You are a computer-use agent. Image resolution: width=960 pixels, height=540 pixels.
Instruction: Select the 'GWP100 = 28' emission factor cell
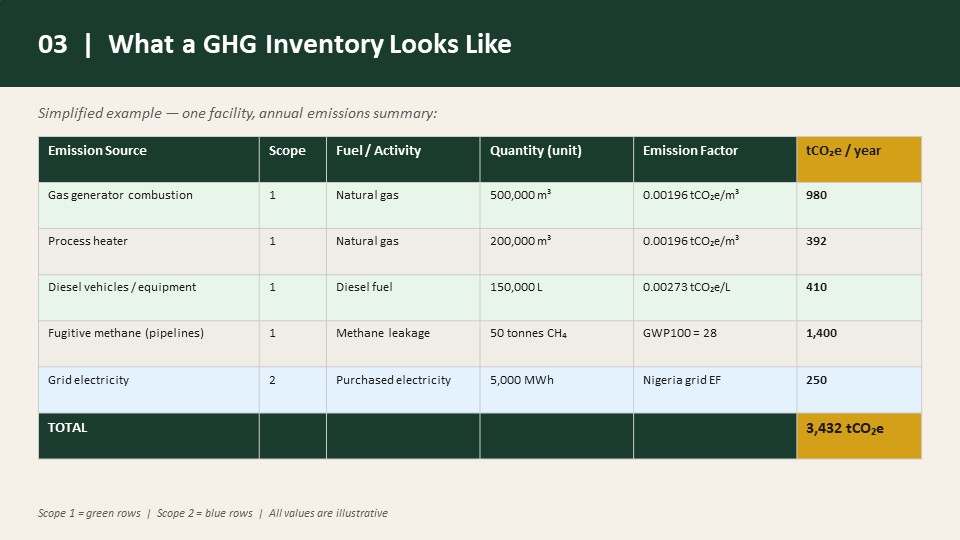tap(715, 343)
